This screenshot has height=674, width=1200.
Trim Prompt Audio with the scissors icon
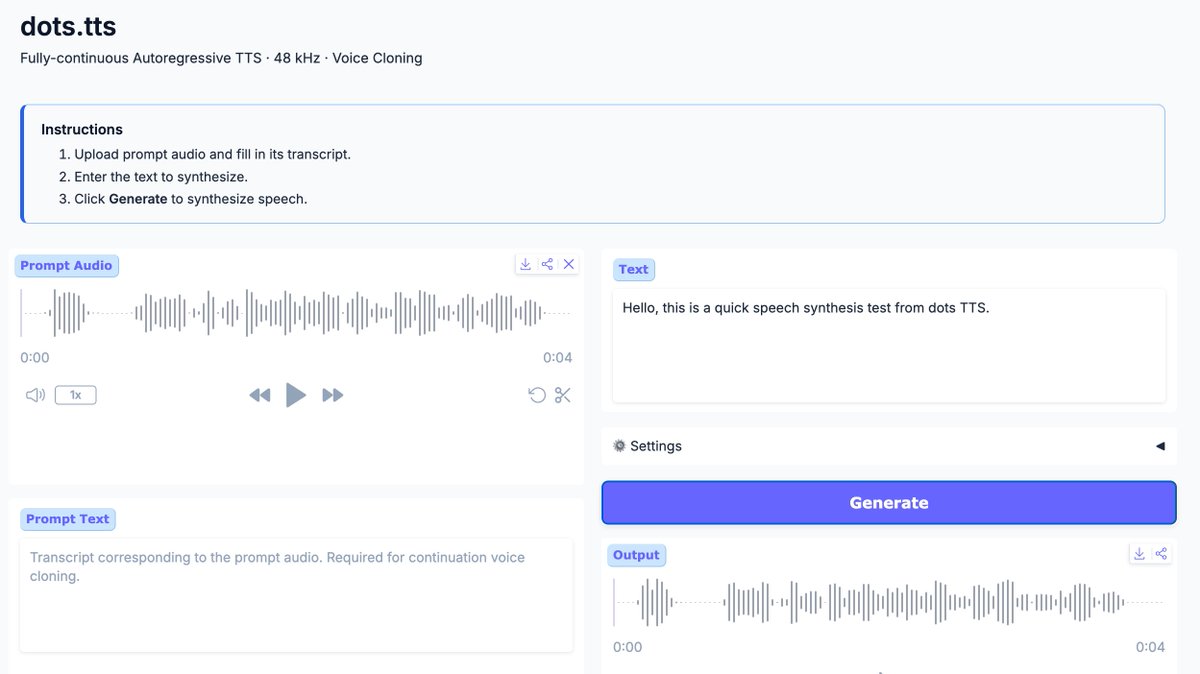[x=563, y=395]
